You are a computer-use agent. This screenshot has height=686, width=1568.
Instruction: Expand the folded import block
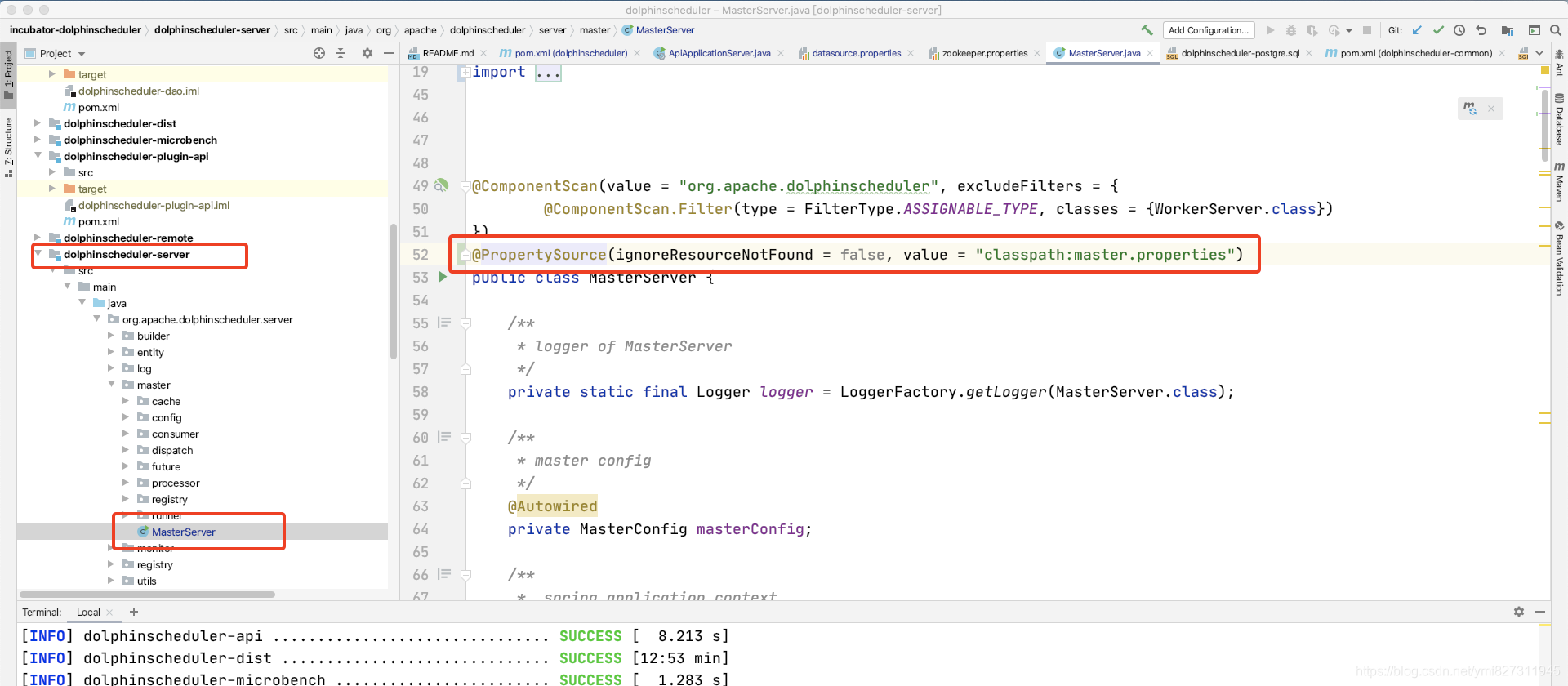[x=465, y=72]
